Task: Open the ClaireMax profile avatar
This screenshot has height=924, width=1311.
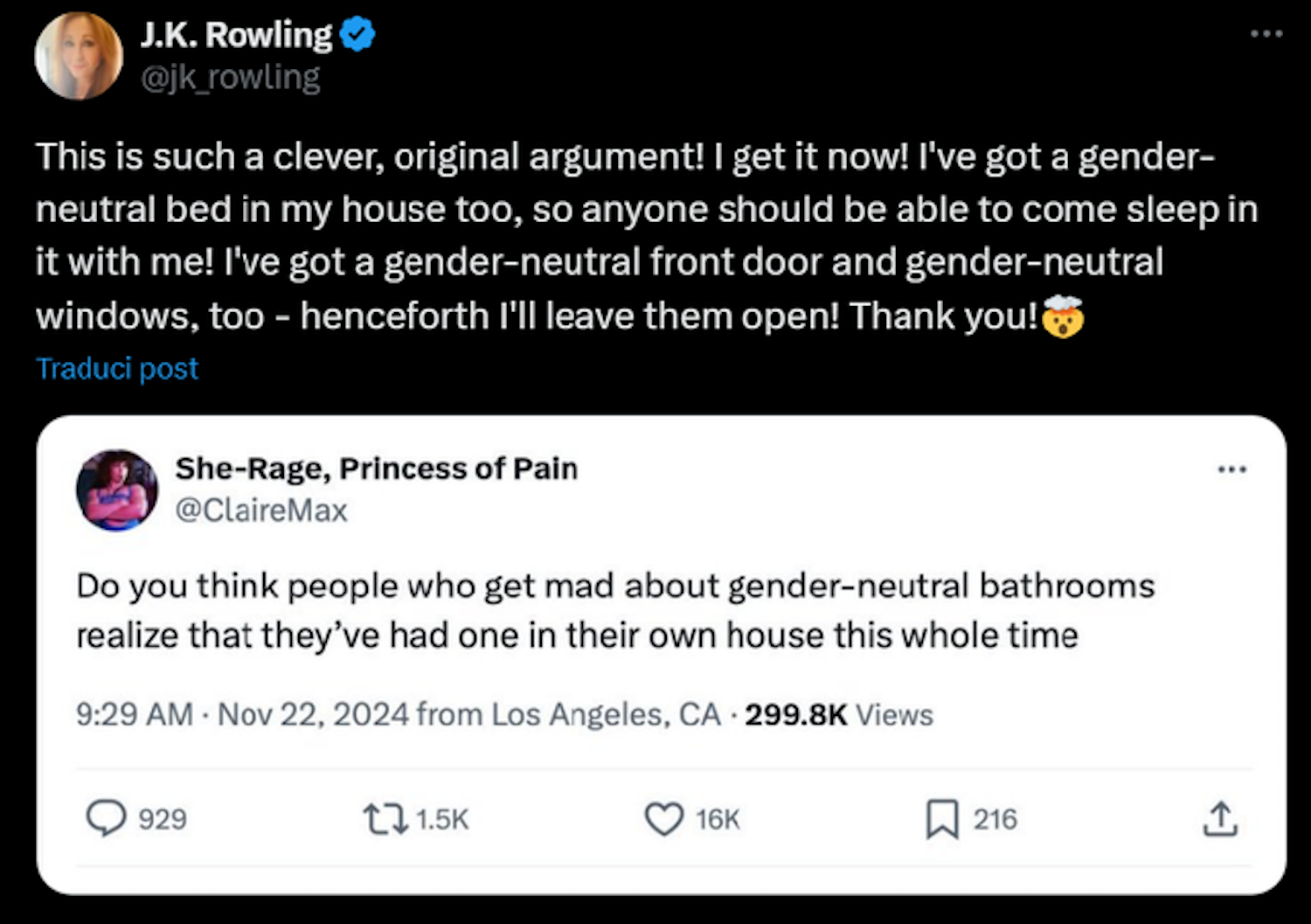Action: [117, 490]
